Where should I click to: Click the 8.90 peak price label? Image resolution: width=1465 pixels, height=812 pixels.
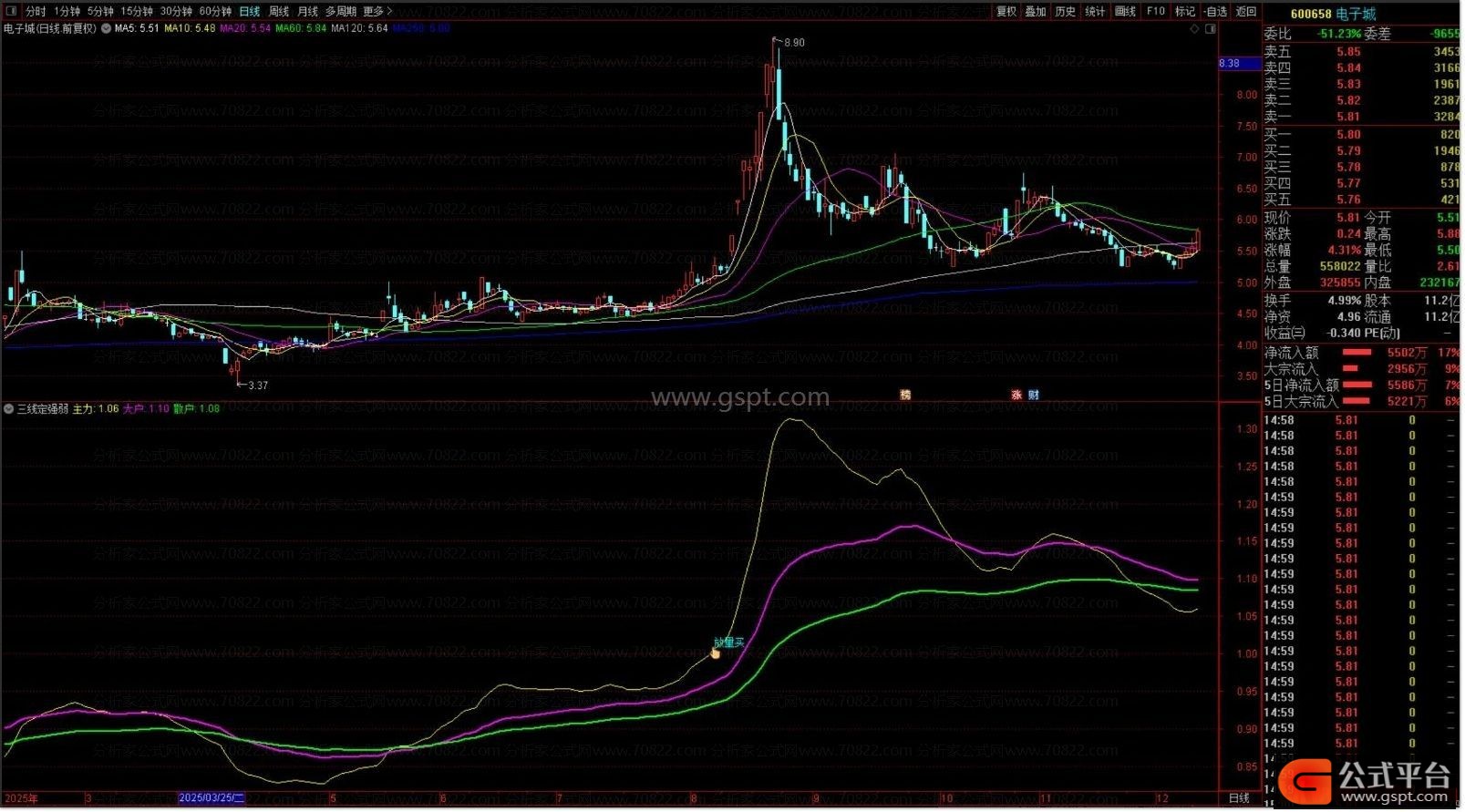(793, 43)
